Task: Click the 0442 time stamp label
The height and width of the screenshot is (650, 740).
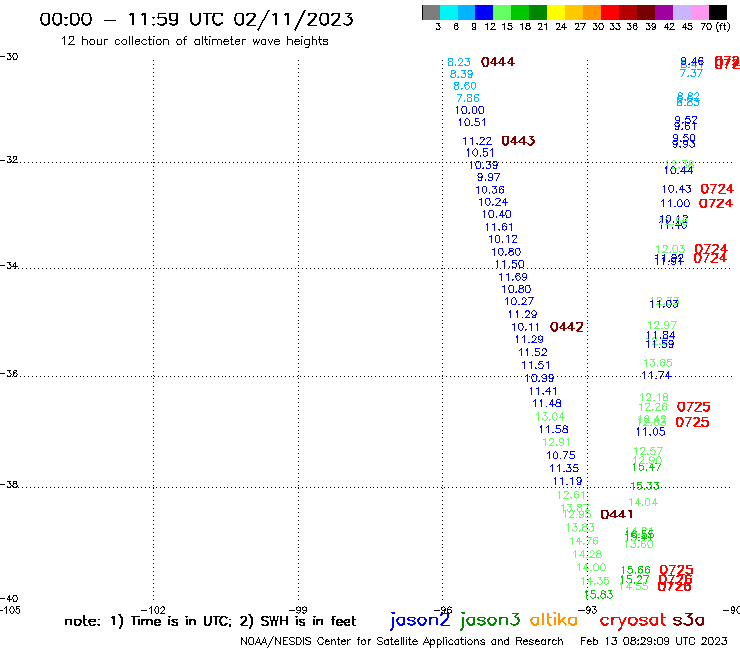Action: coord(566,327)
